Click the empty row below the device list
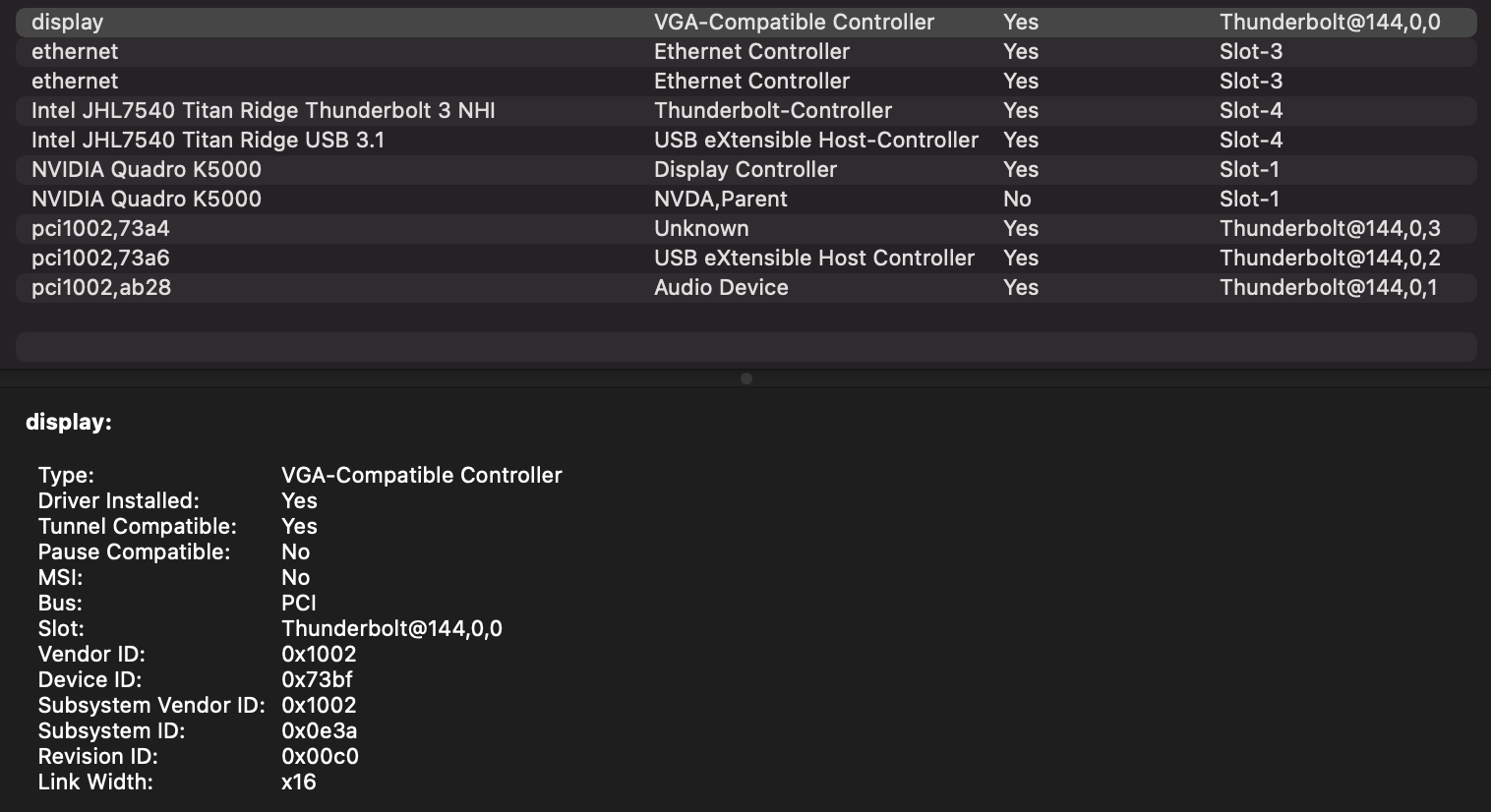1491x812 pixels. [x=745, y=346]
